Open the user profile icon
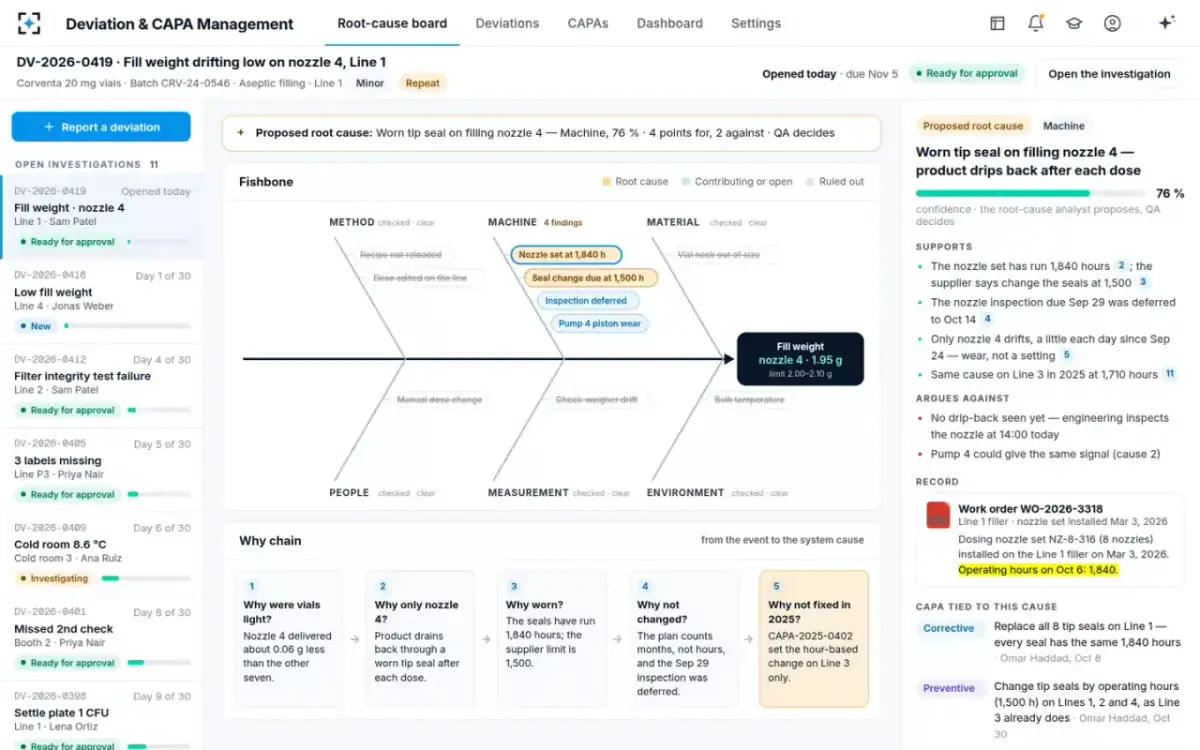Image resolution: width=1200 pixels, height=750 pixels. pos(1112,23)
